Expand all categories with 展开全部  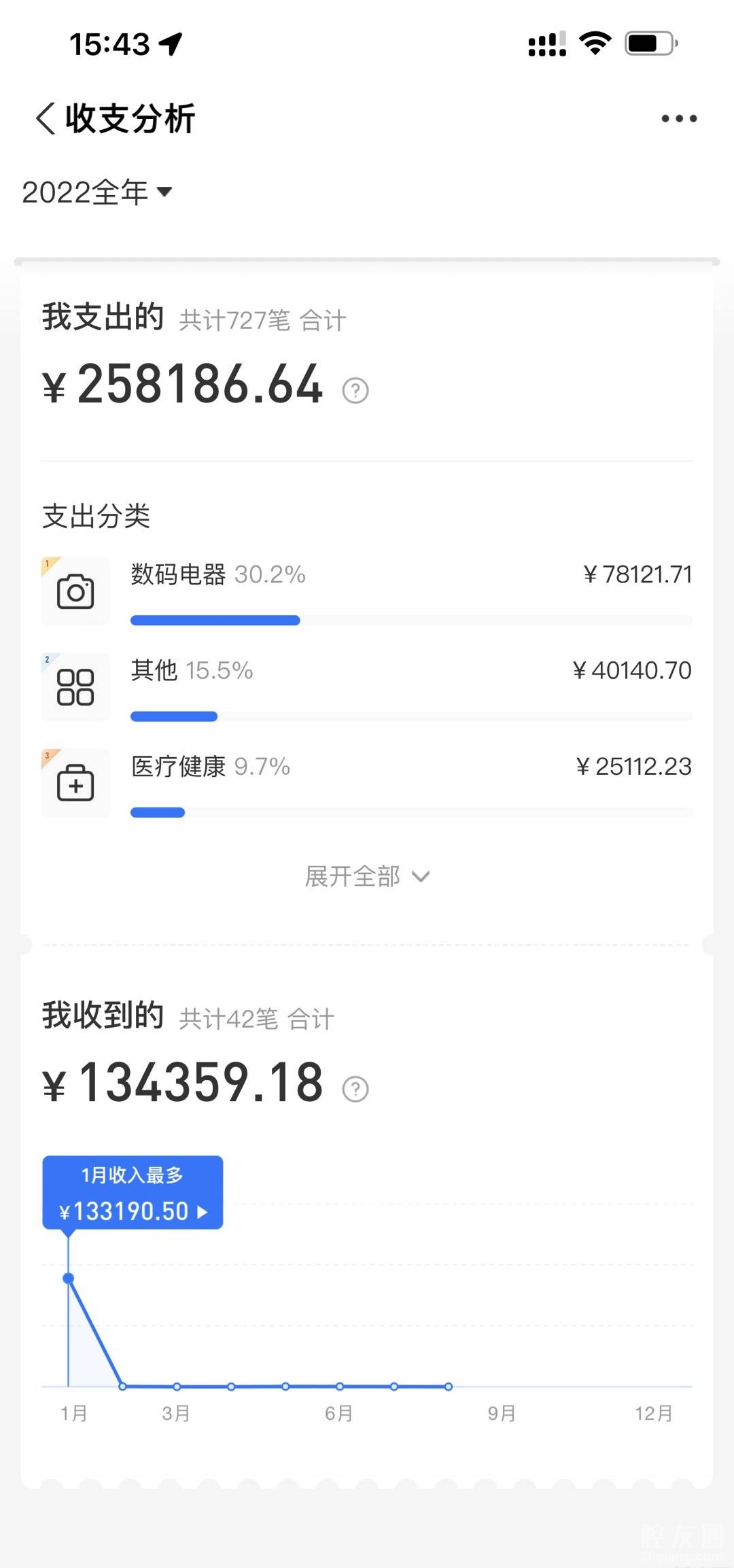pos(367,877)
